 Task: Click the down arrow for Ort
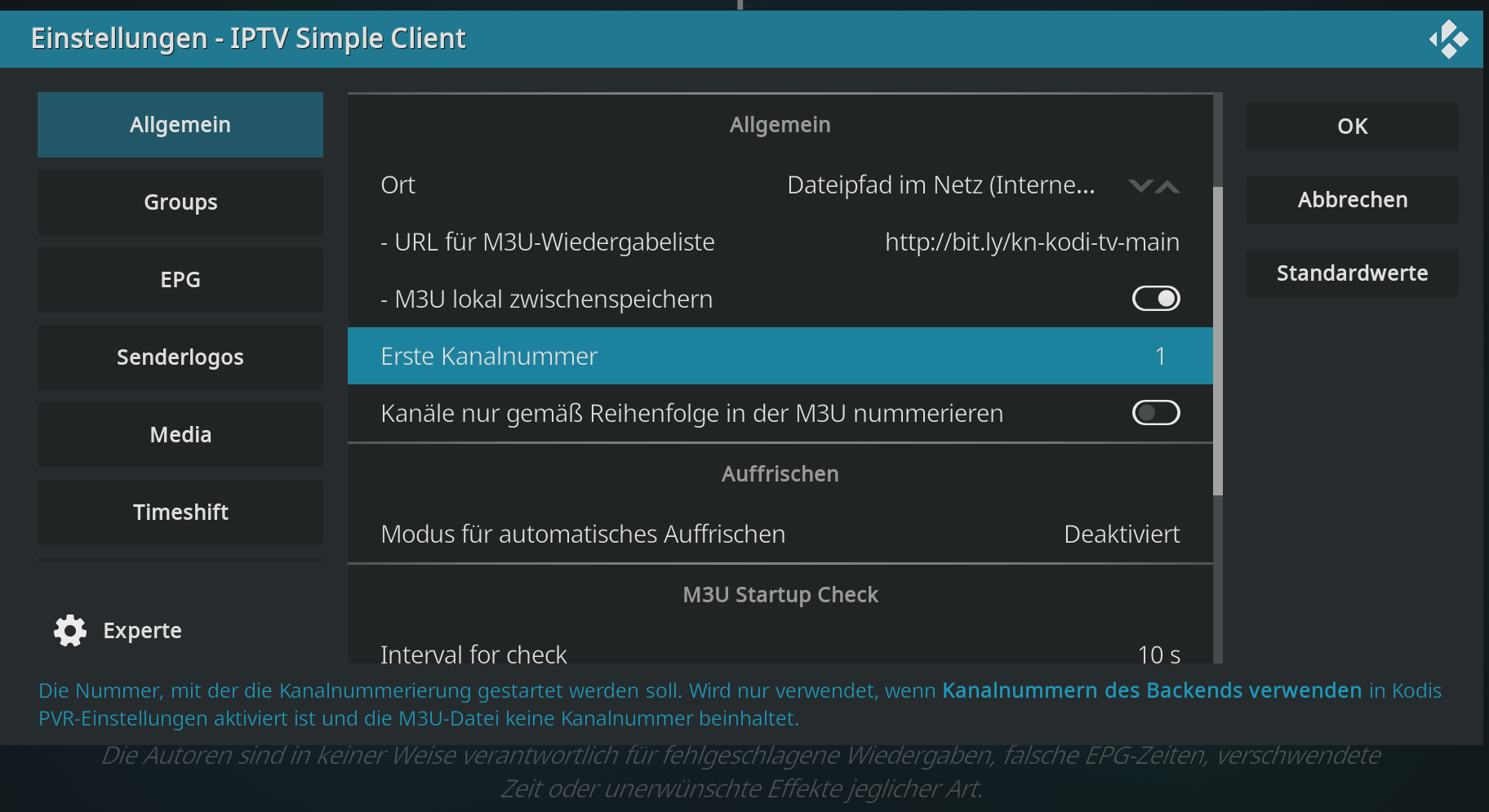(1140, 186)
